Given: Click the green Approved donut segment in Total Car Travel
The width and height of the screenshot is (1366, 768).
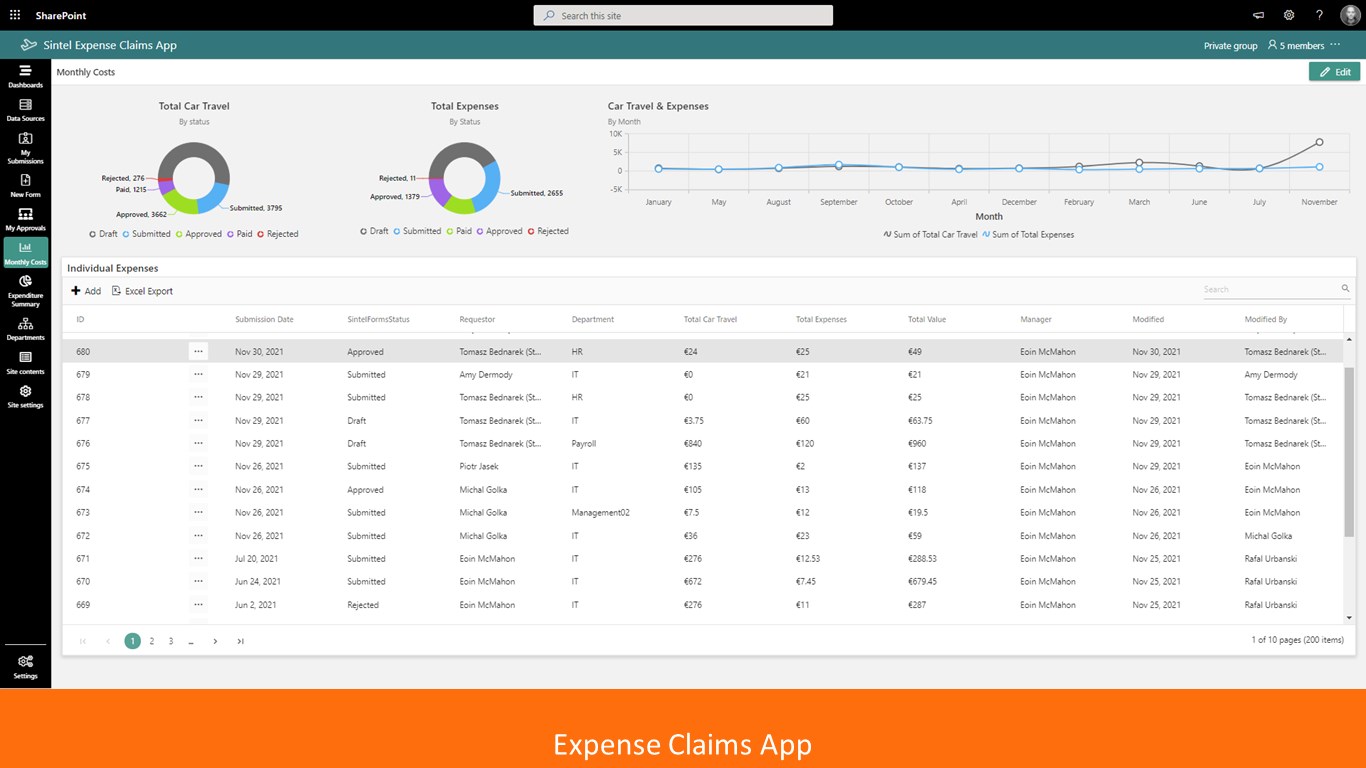Looking at the screenshot, I should [x=180, y=202].
